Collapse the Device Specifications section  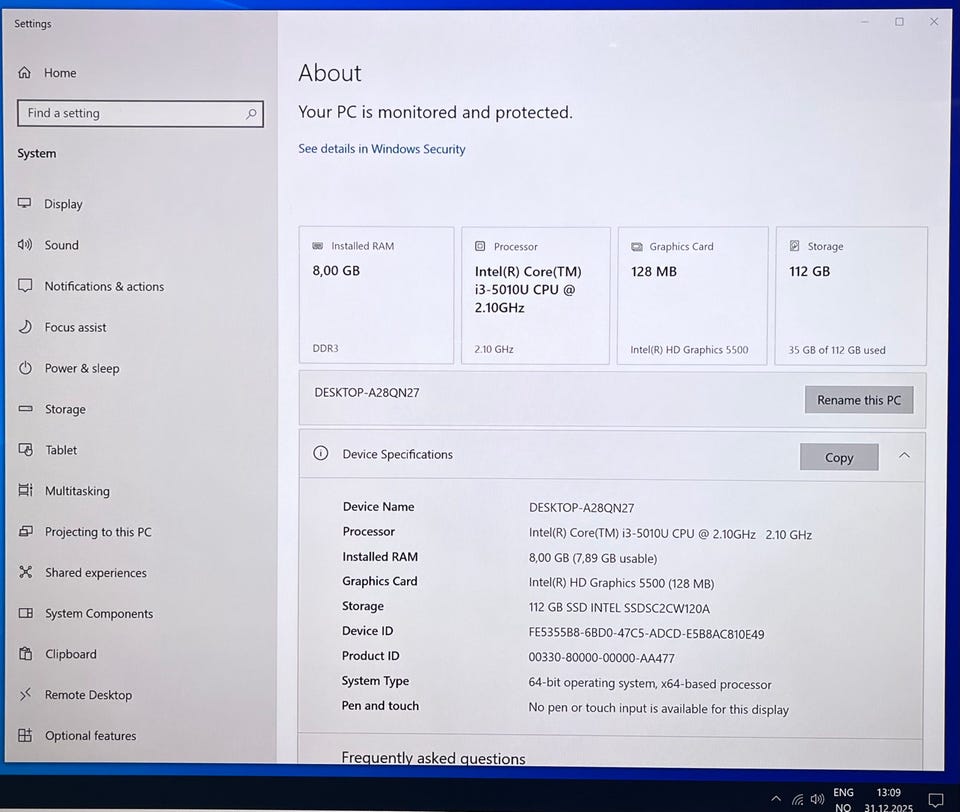point(904,456)
